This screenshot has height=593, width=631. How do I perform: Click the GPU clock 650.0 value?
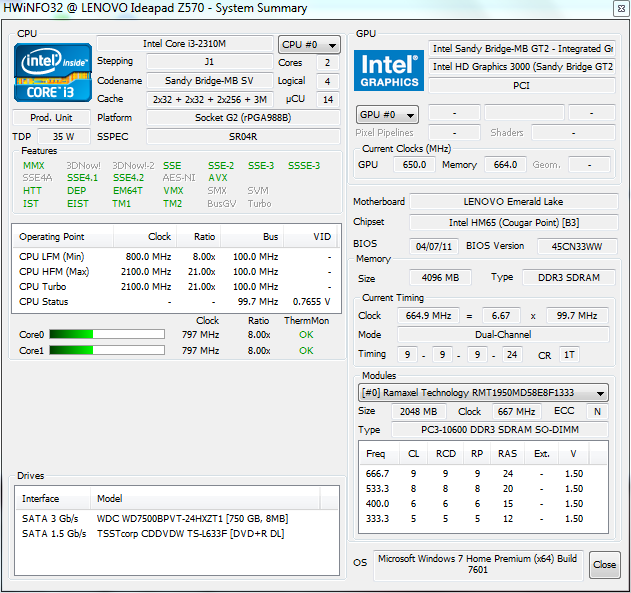point(414,165)
